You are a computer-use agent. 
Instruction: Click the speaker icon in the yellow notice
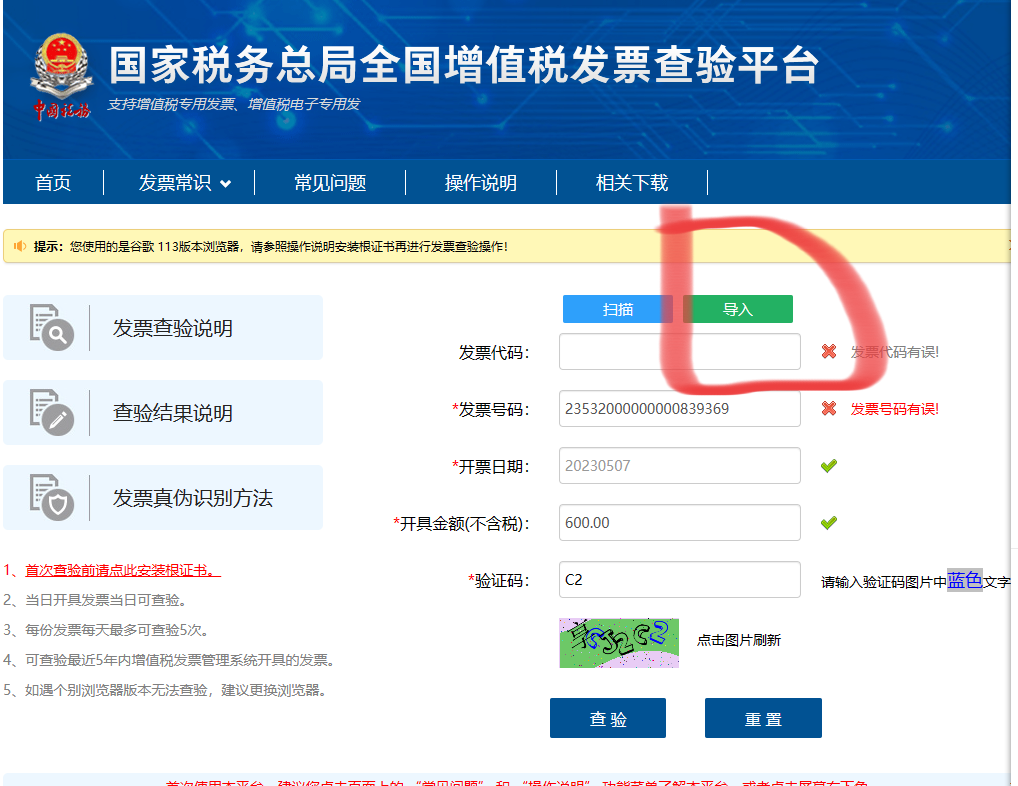(20, 246)
